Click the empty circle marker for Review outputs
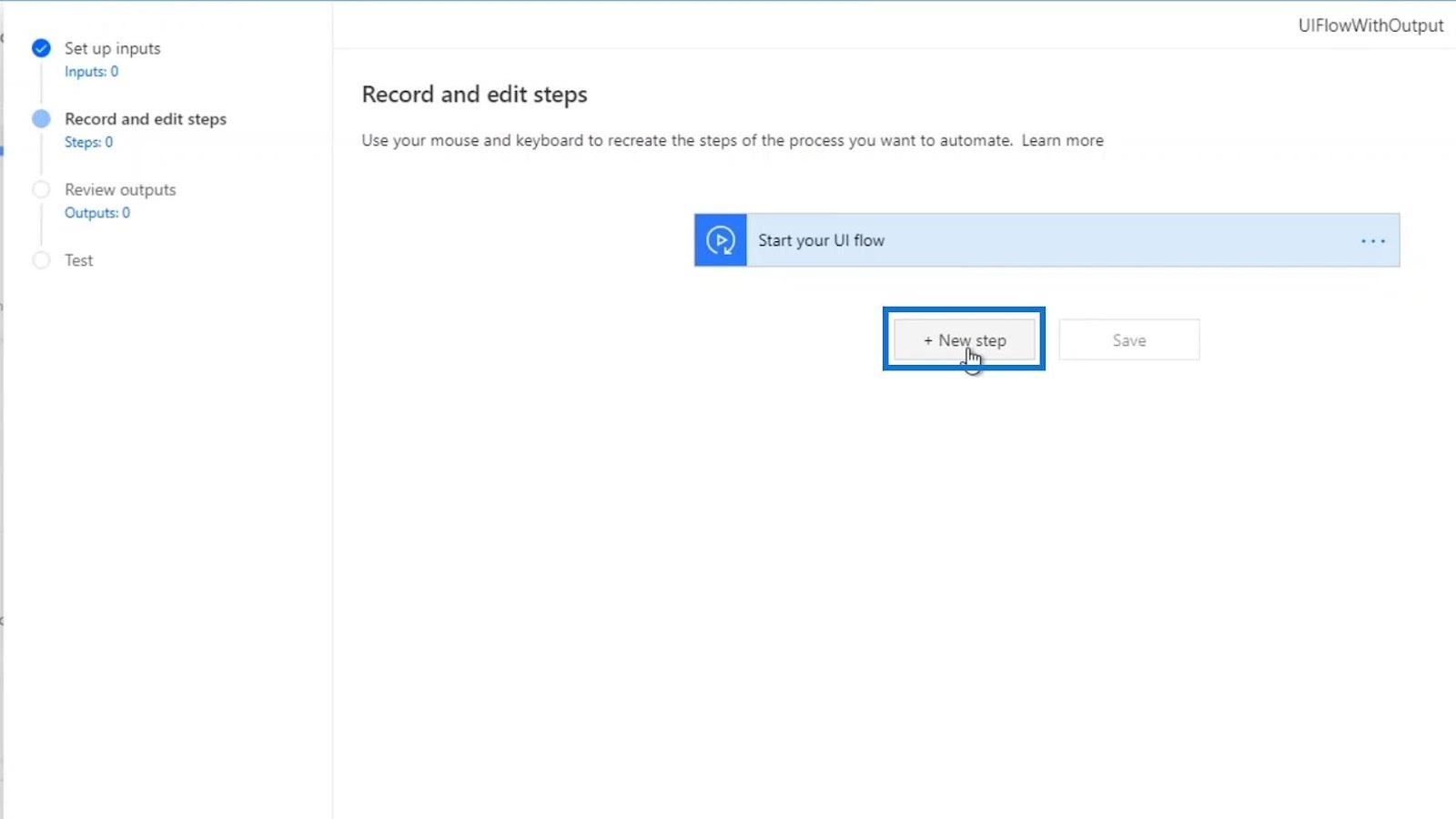Screen dimensions: 1456x819 (41, 189)
